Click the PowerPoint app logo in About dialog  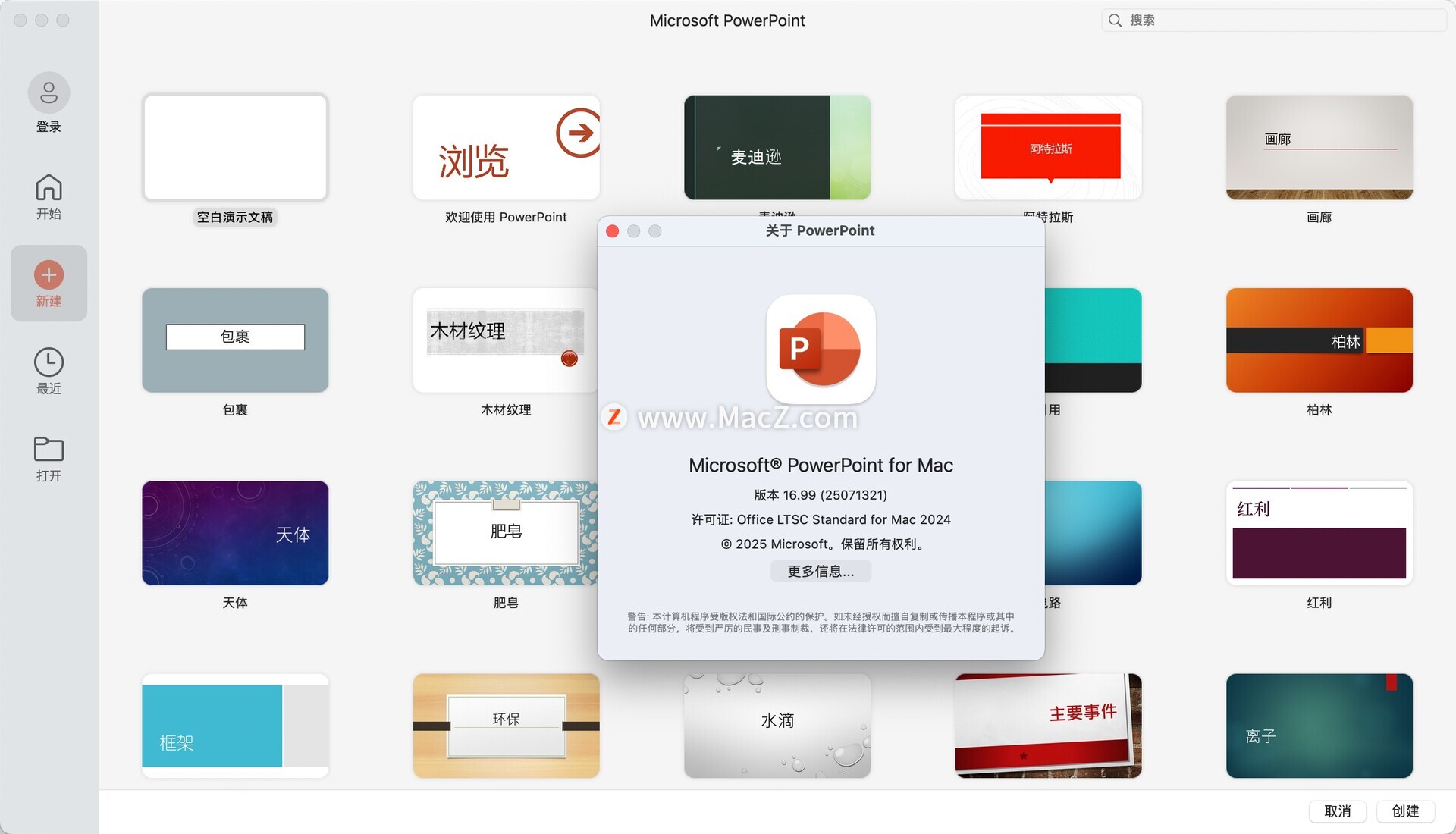click(821, 350)
